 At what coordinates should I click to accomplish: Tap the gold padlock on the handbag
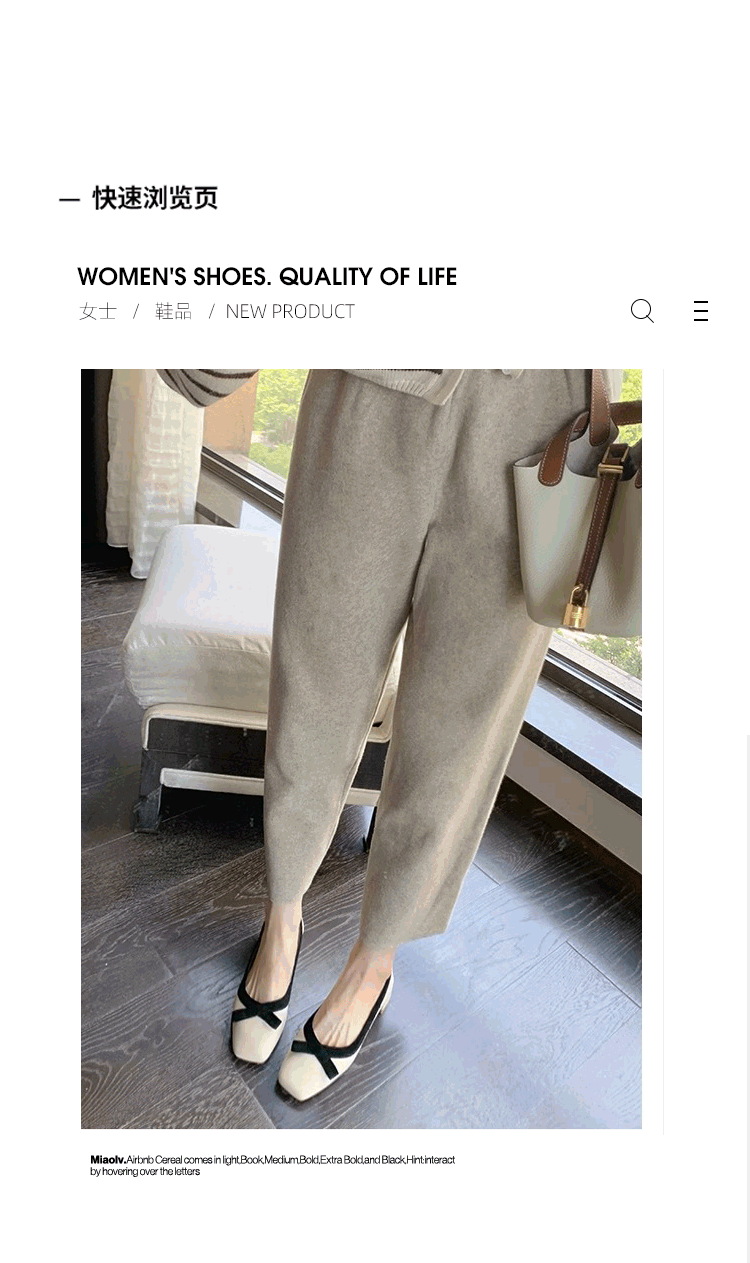(x=578, y=607)
